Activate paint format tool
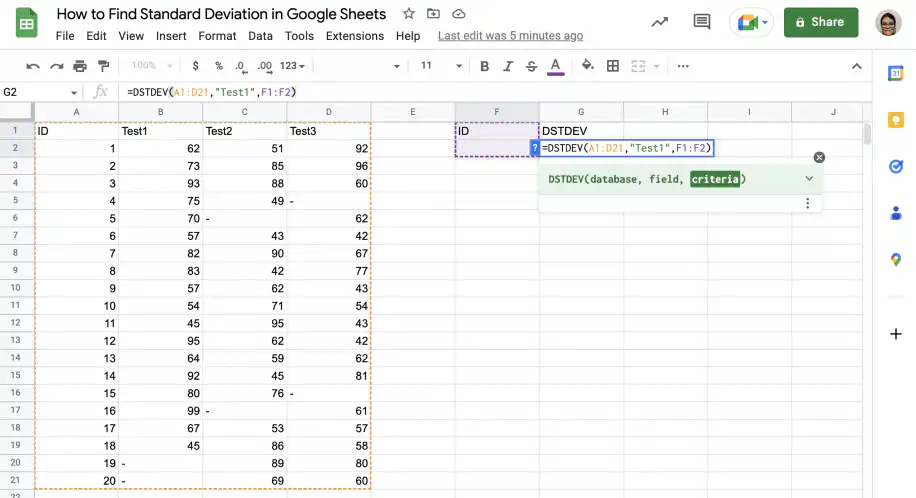916x498 pixels. tap(103, 66)
